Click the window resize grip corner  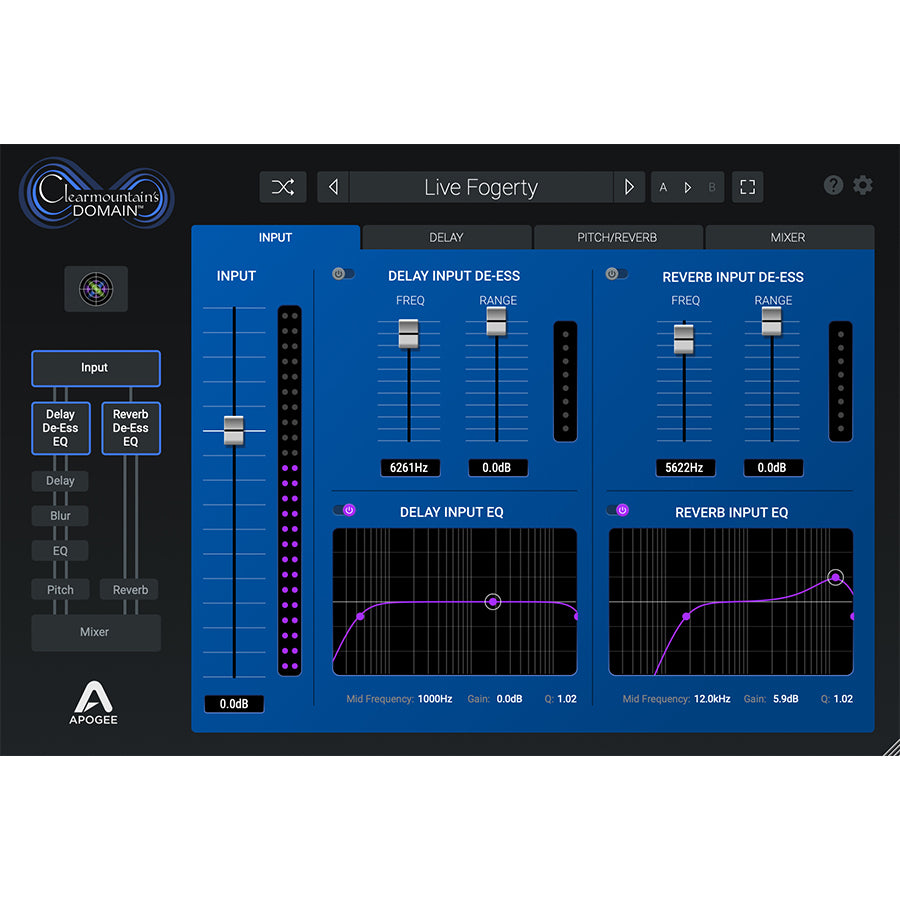click(891, 747)
